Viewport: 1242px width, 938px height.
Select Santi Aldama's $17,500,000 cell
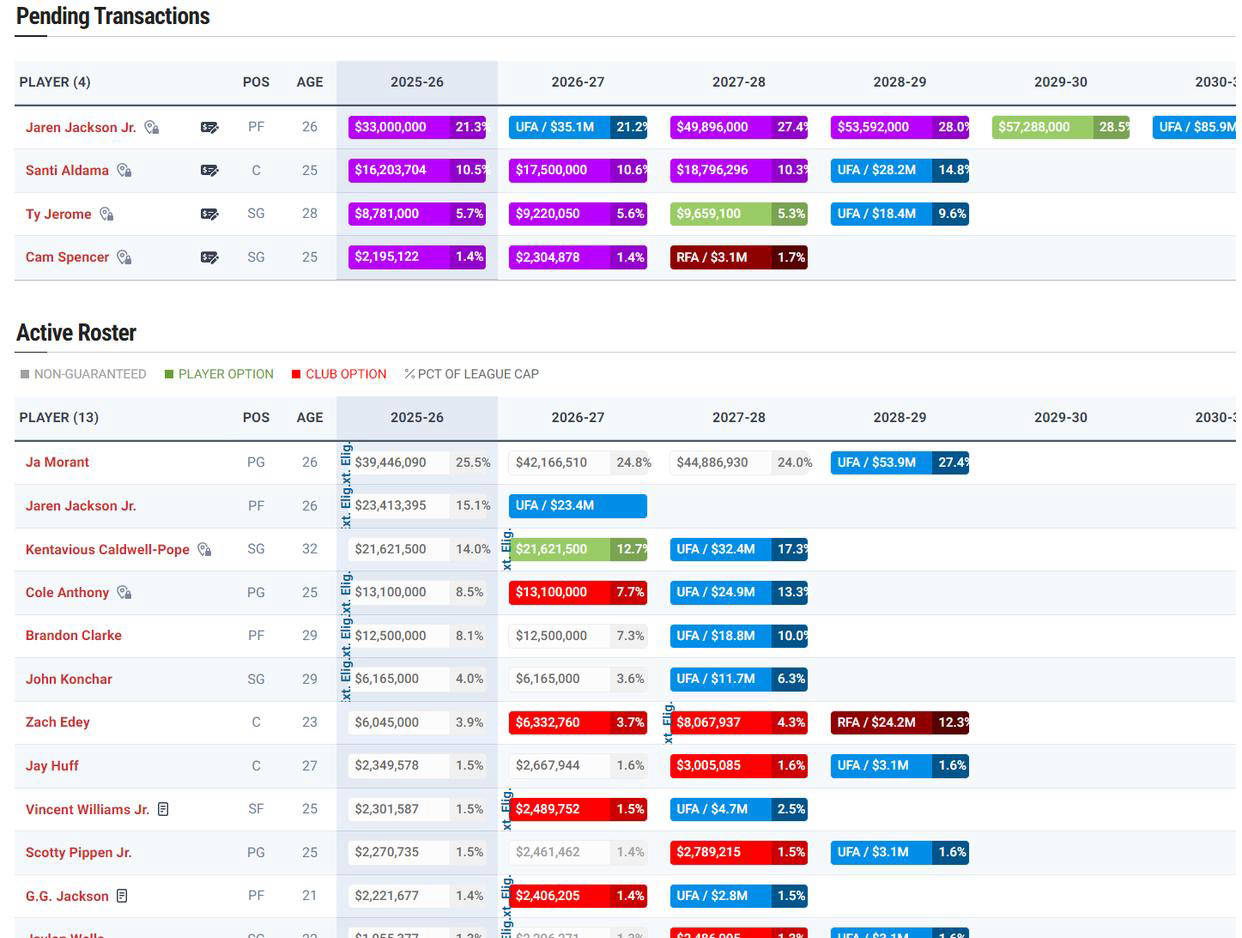[x=578, y=170]
